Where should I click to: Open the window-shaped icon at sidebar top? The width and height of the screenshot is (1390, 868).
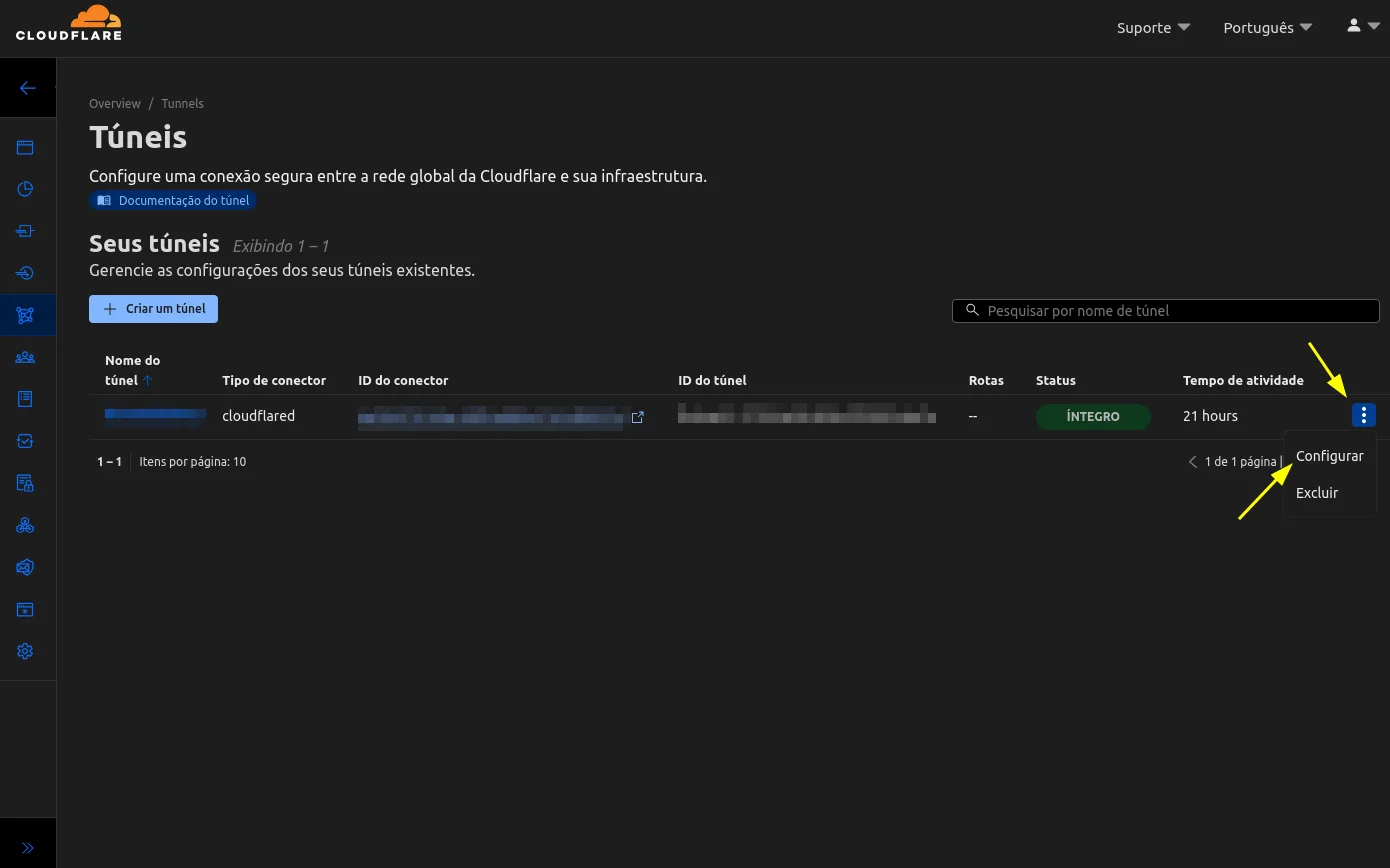point(25,148)
